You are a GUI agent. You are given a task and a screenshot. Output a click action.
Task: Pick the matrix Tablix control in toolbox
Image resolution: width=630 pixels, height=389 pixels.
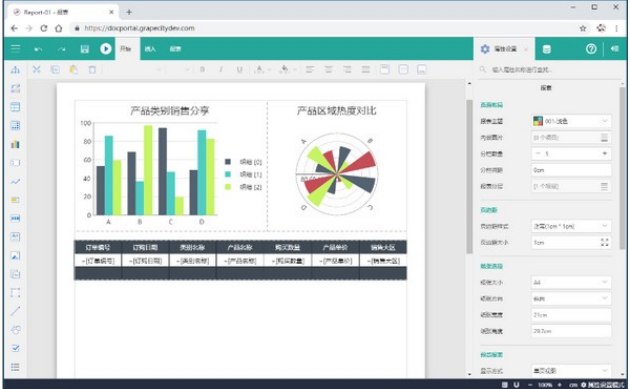coord(15,125)
